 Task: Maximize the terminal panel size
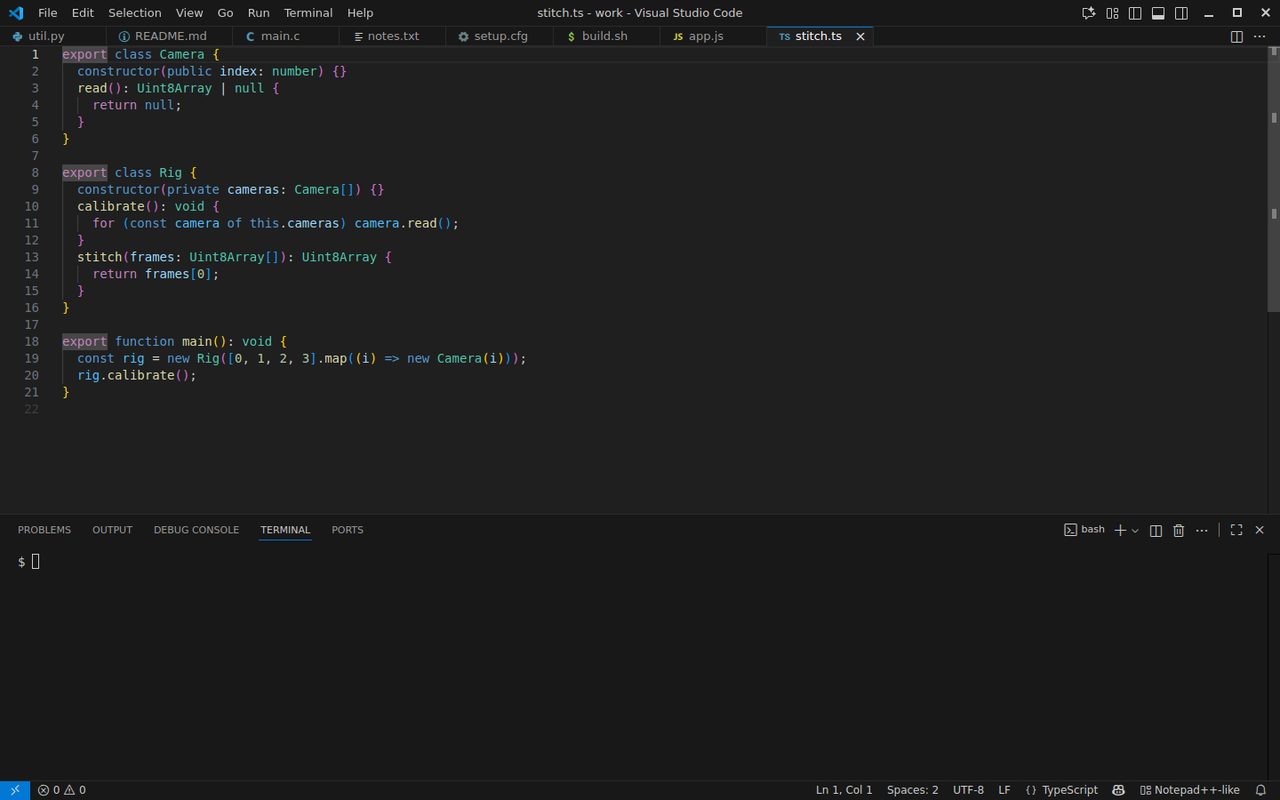click(1237, 530)
